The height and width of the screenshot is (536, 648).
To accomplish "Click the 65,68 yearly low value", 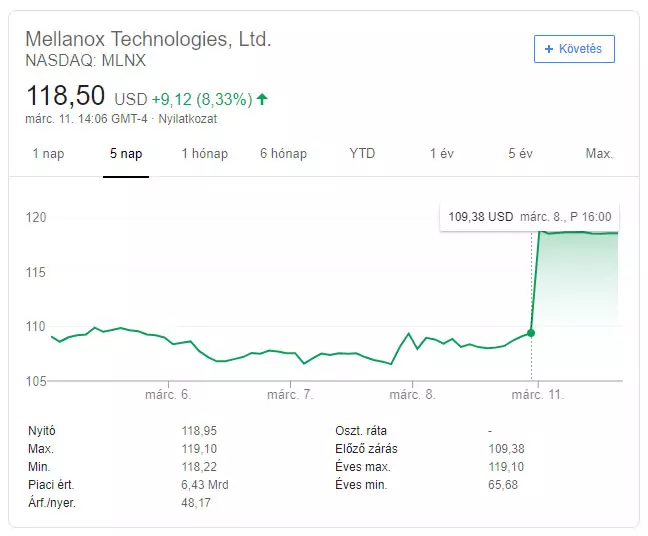I will [x=503, y=485].
